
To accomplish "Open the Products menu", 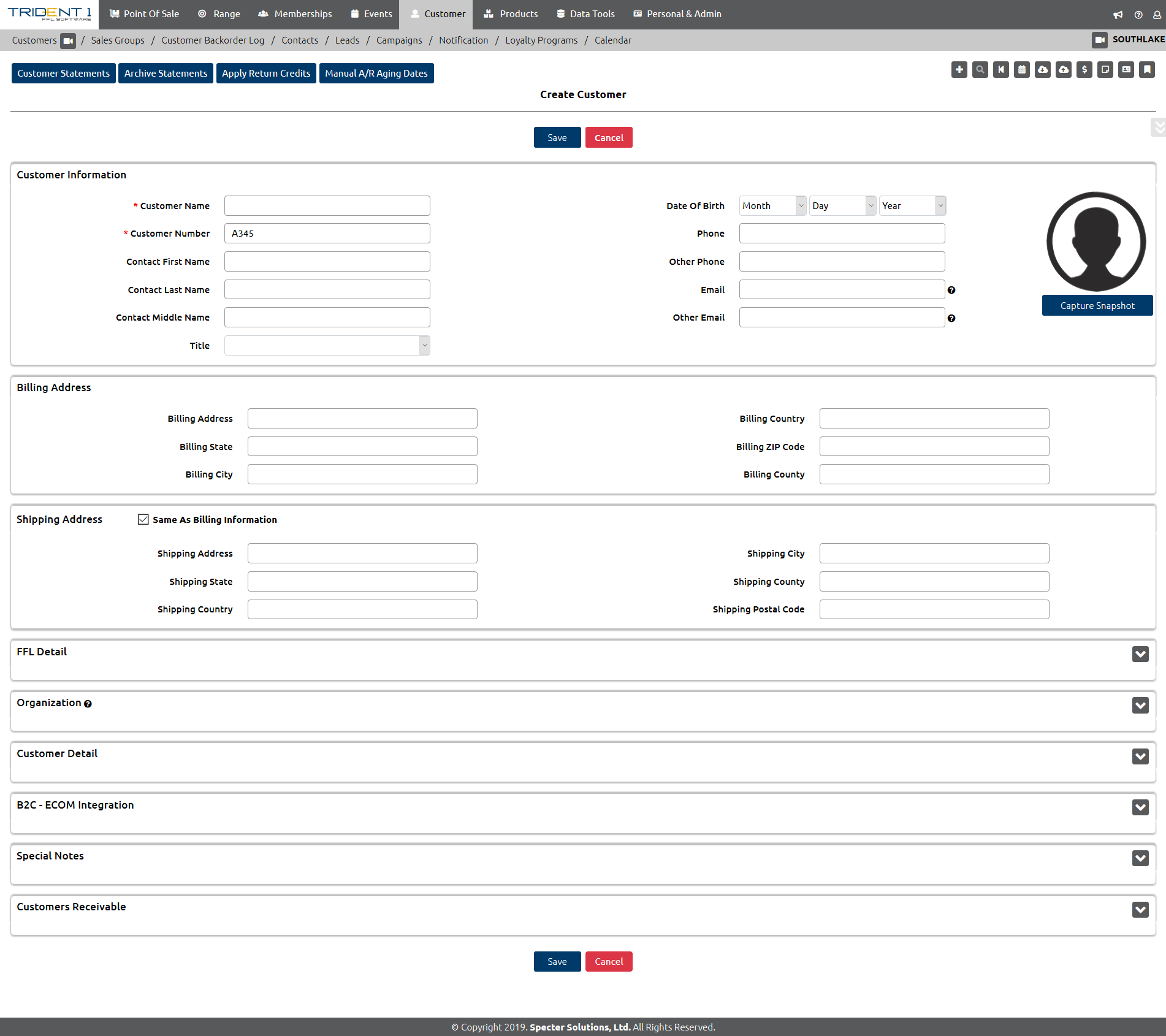I will pyautogui.click(x=511, y=14).
